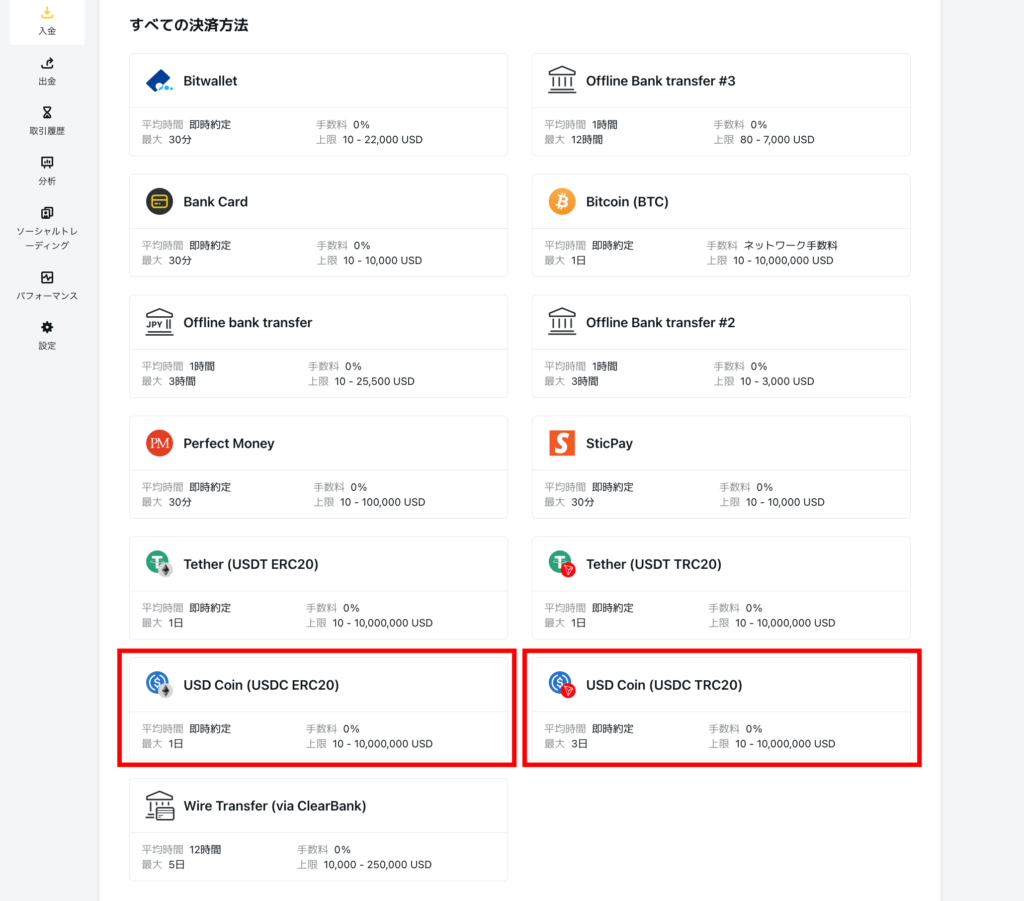Image resolution: width=1024 pixels, height=901 pixels.
Task: Go to パフォーマンス in the sidebar
Action: point(47,287)
